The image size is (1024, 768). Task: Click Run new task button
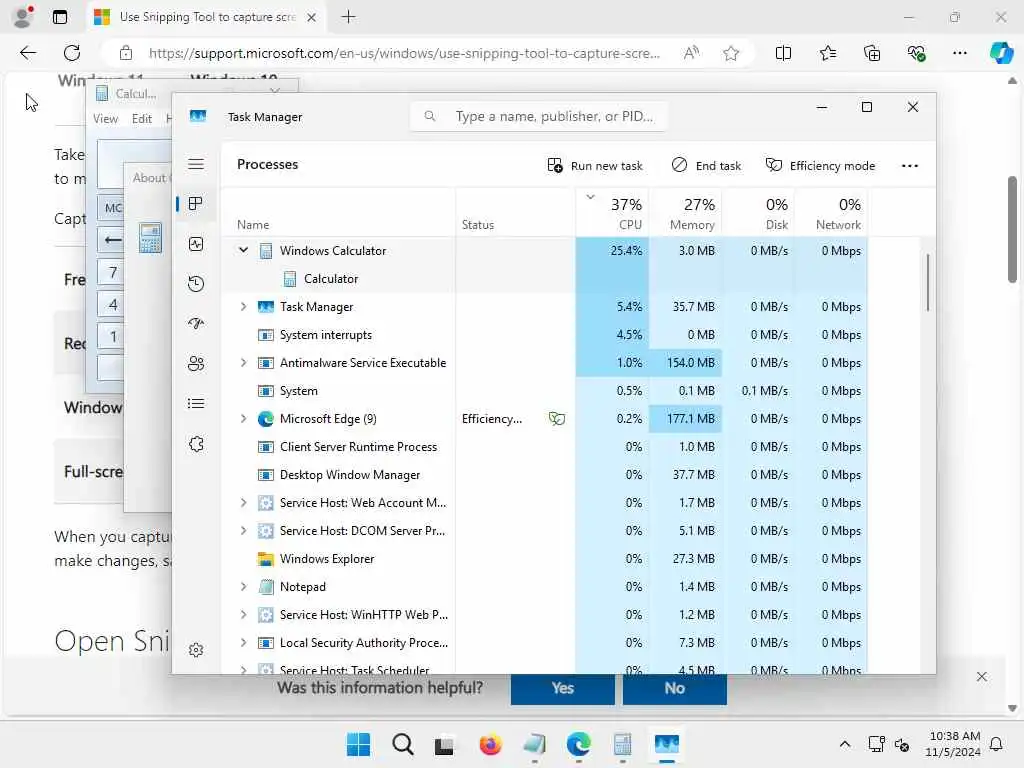tap(595, 165)
